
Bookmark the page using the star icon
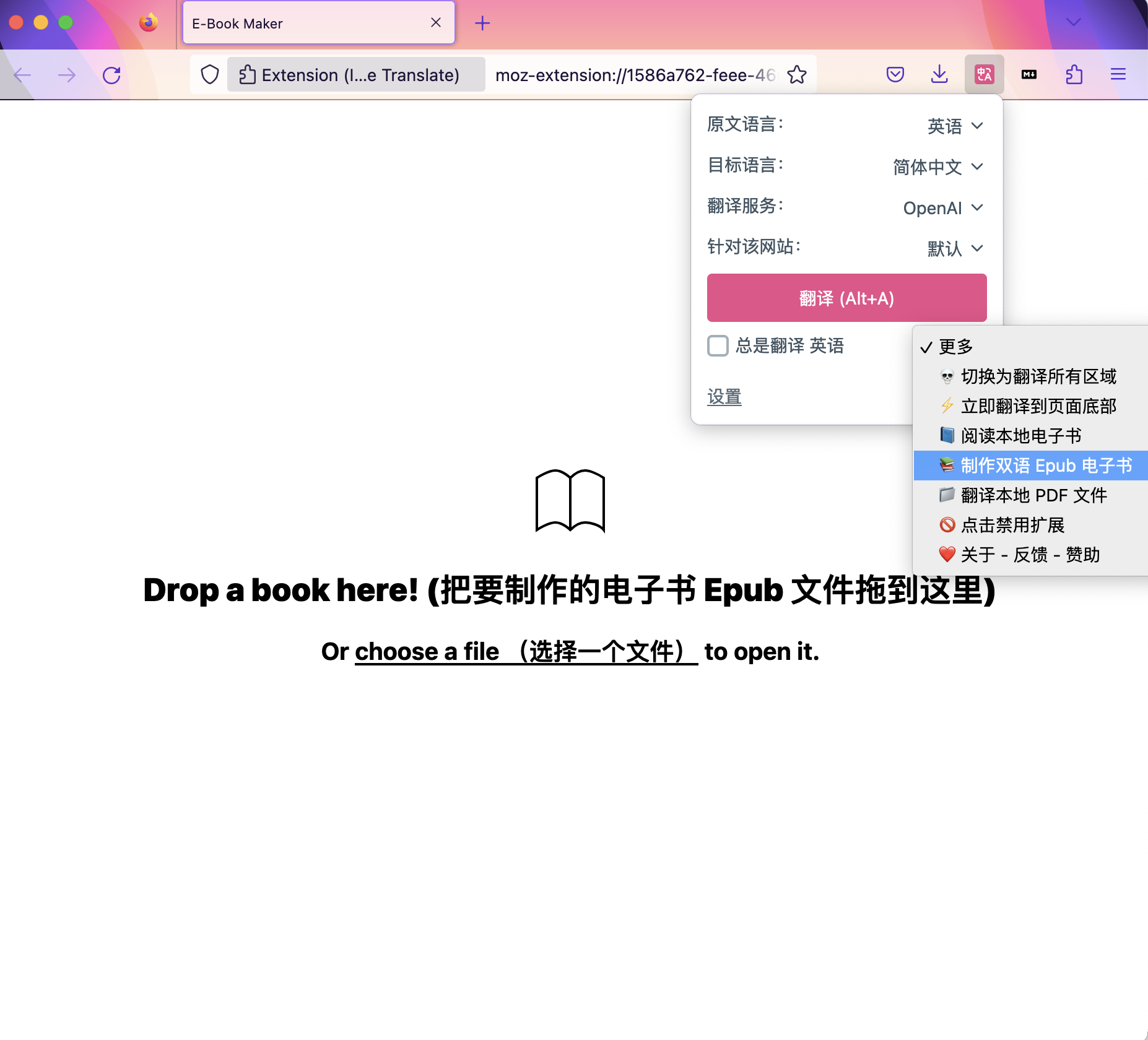tap(798, 75)
